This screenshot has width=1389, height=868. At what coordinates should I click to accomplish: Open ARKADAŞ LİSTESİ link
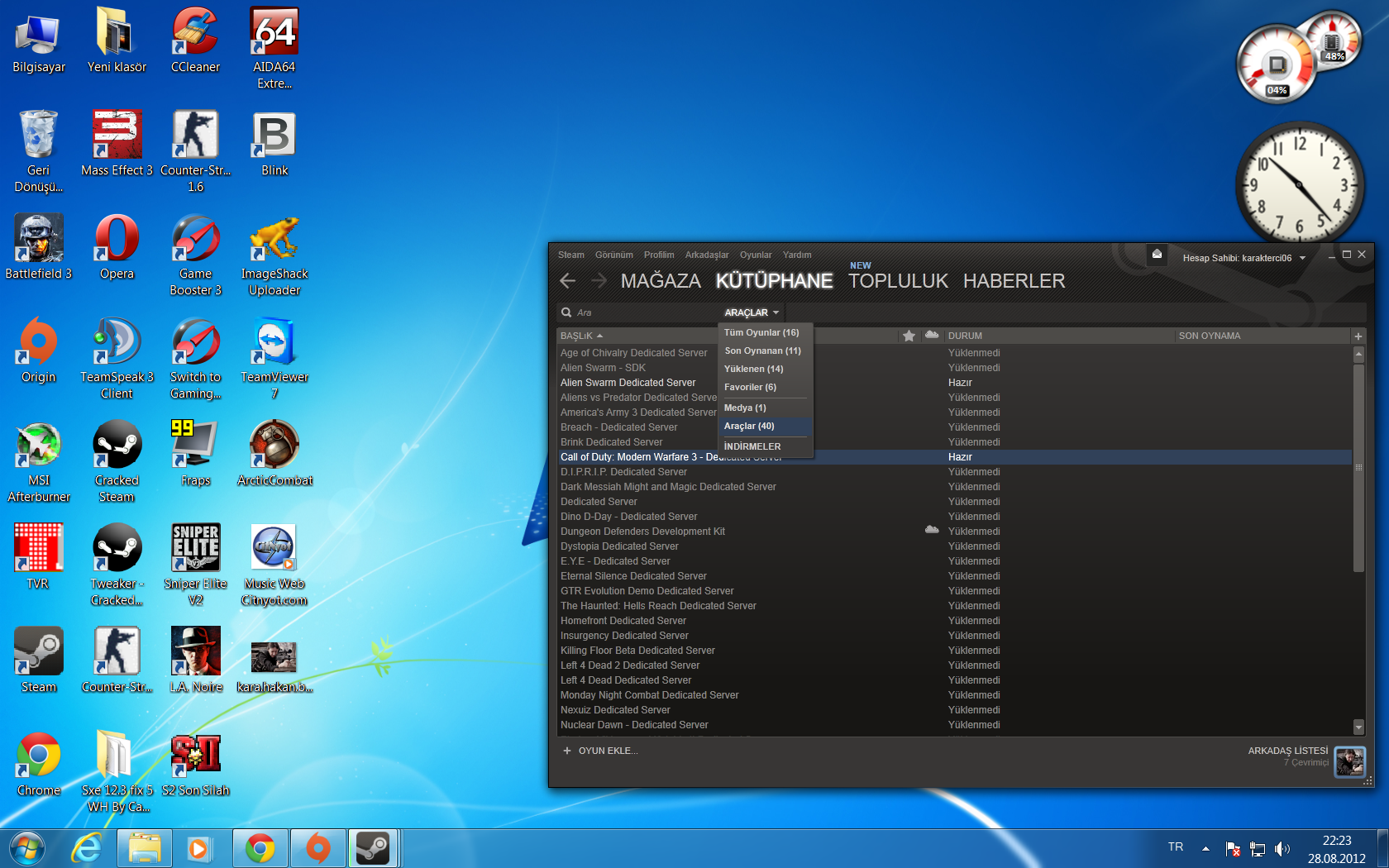coord(1288,751)
